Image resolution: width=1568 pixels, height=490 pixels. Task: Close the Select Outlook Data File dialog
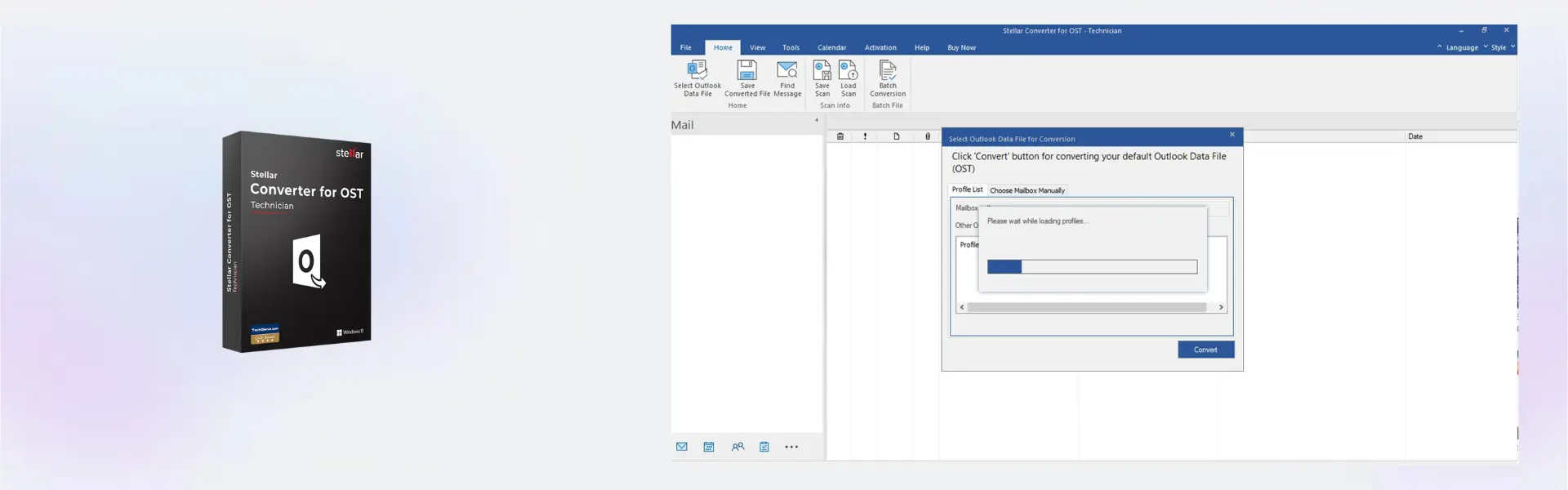pos(1232,135)
